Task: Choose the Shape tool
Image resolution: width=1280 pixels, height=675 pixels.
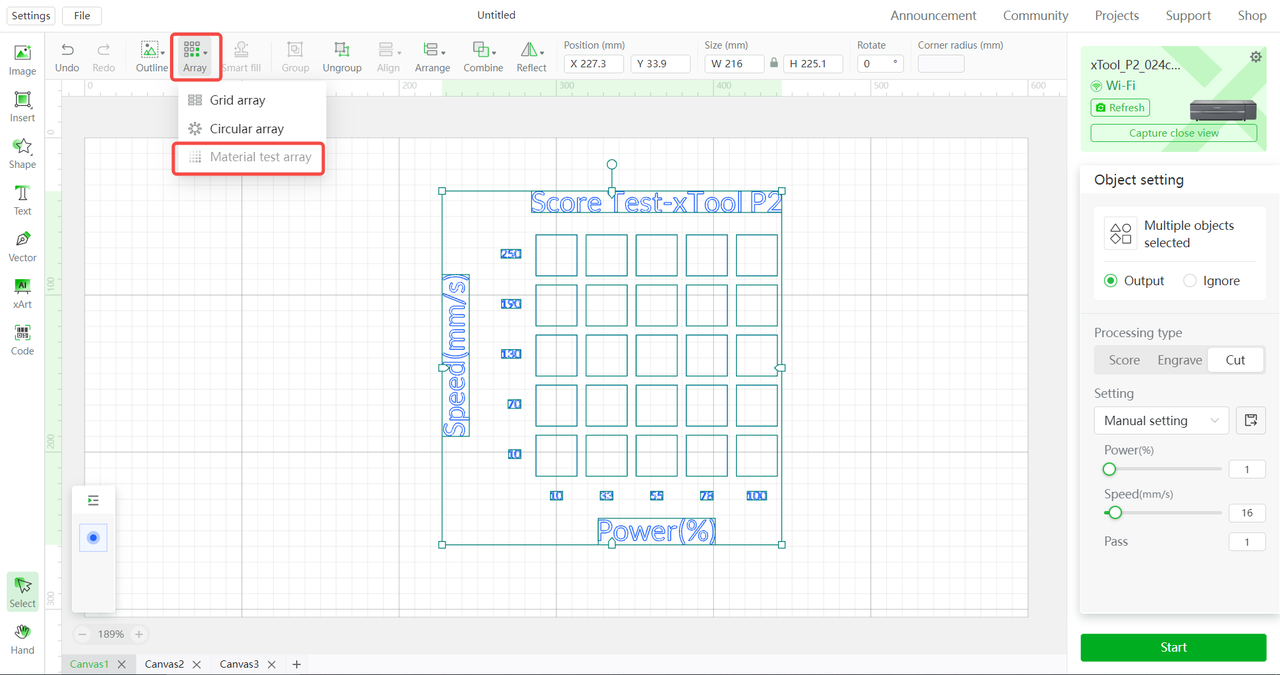Action: coord(22,153)
